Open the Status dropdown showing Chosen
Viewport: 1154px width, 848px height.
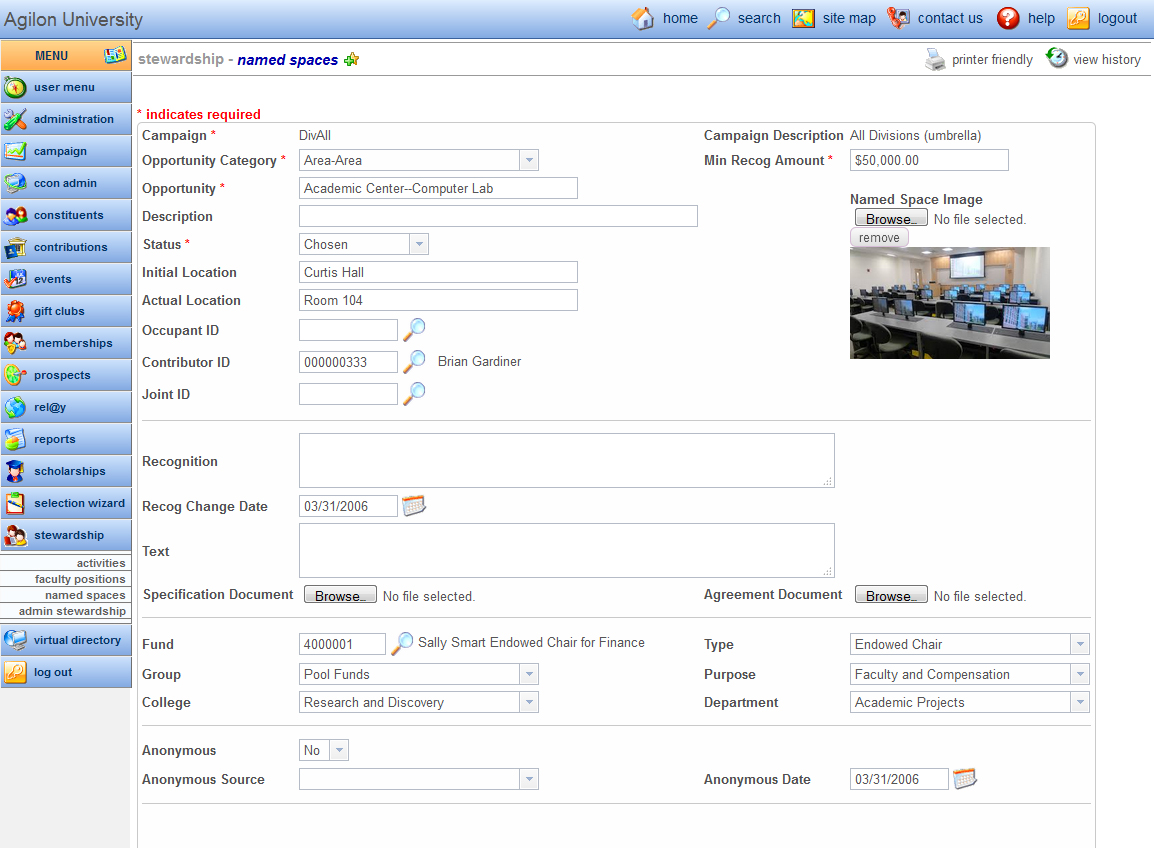point(419,243)
